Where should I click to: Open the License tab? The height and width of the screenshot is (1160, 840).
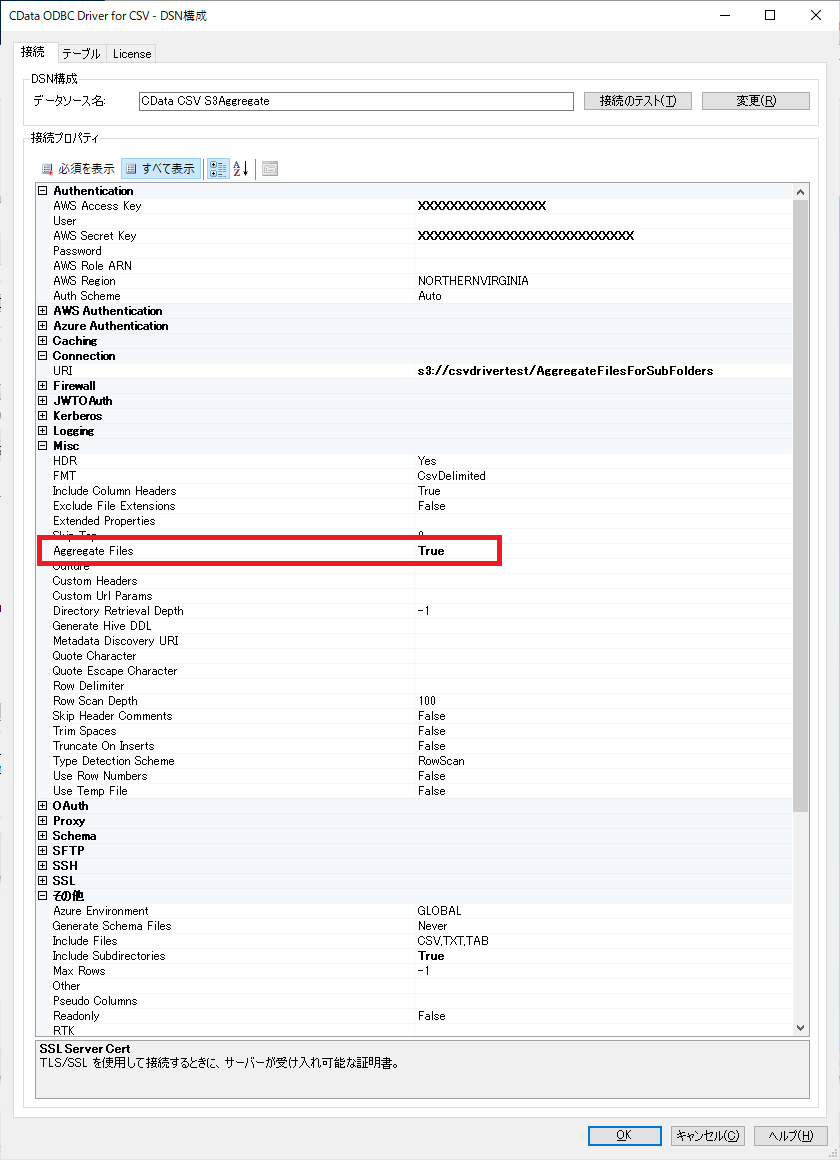(132, 54)
